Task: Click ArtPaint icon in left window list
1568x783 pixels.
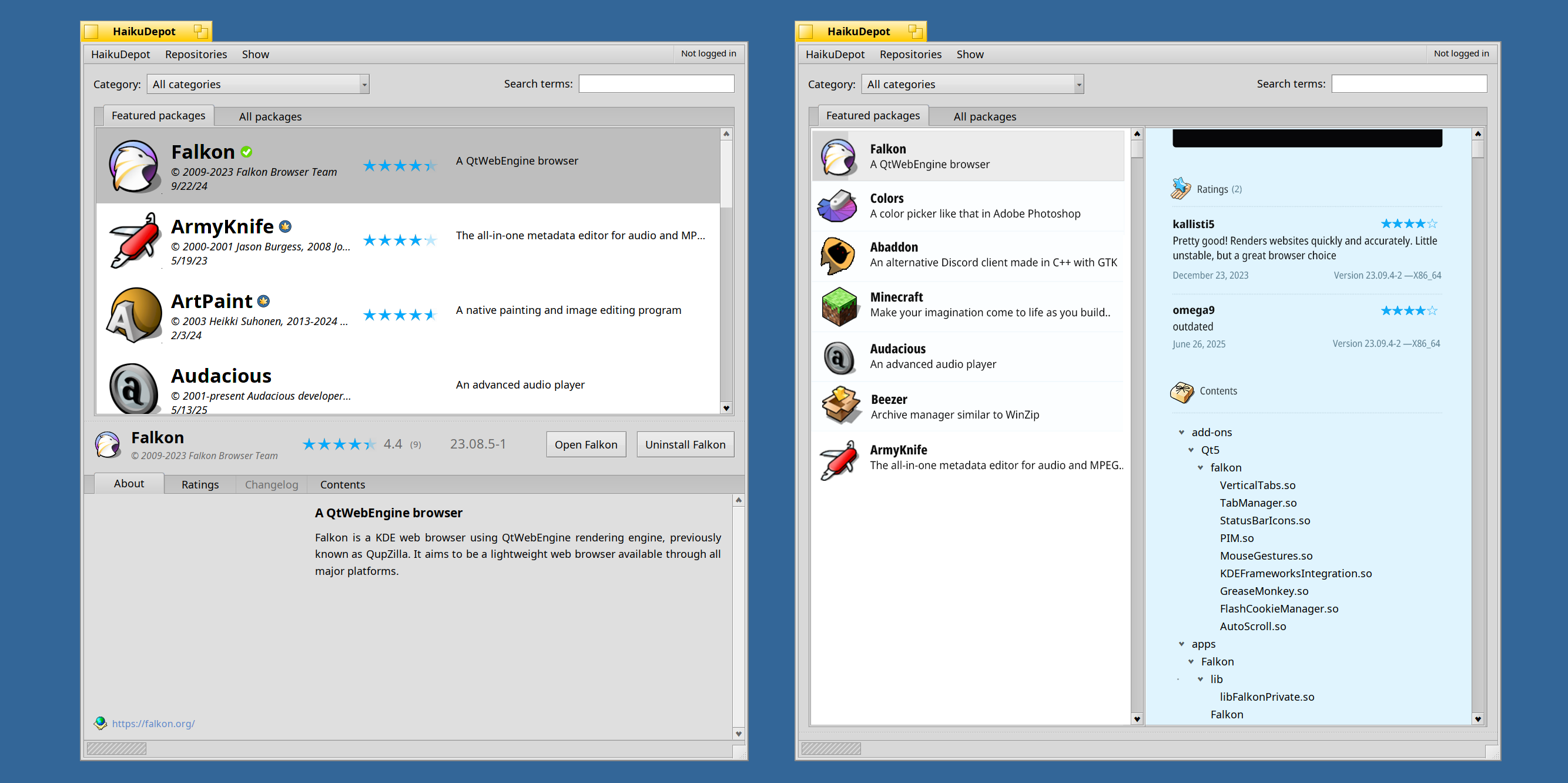Action: [135, 314]
